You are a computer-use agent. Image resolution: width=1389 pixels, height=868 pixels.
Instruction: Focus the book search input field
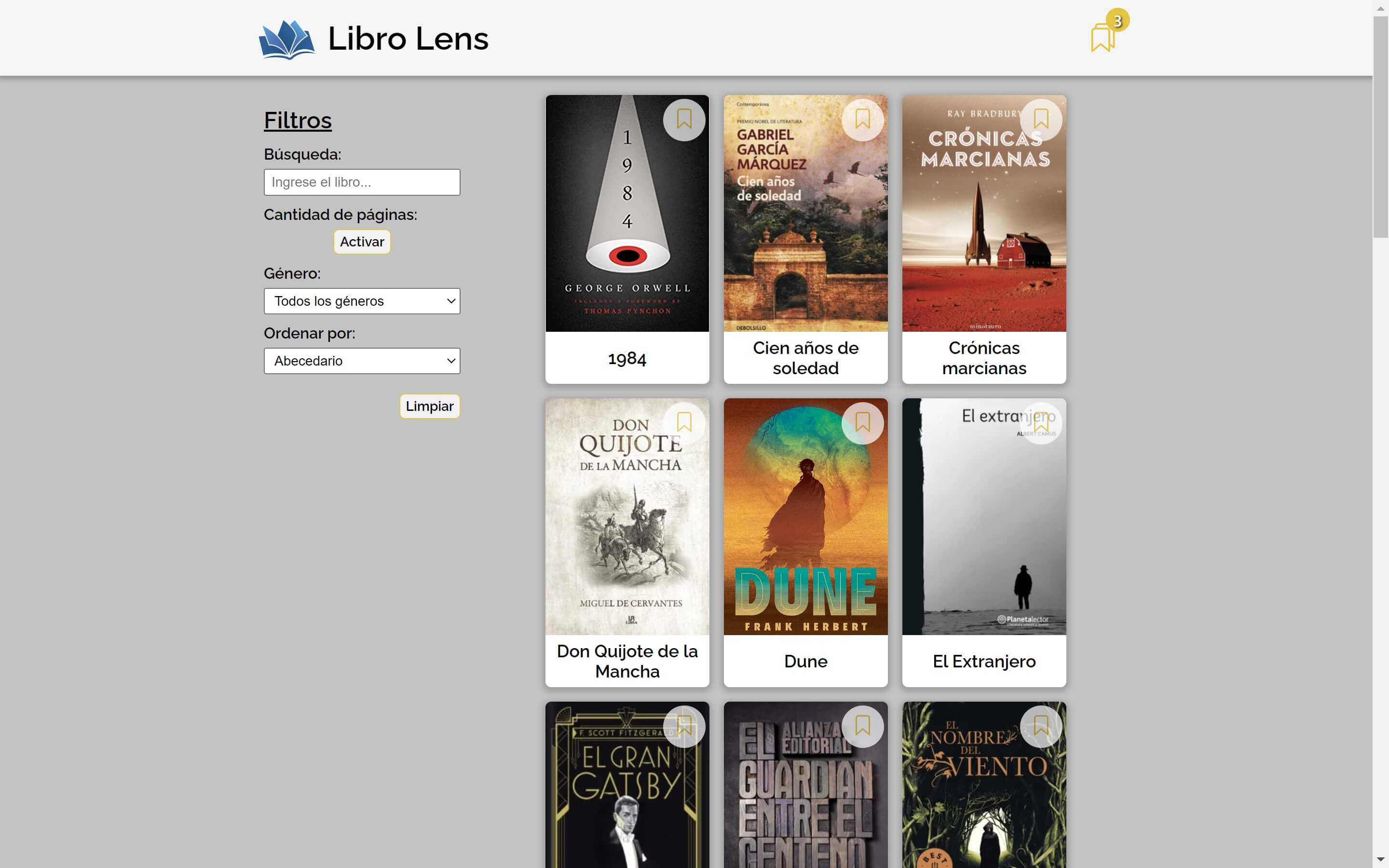362,182
